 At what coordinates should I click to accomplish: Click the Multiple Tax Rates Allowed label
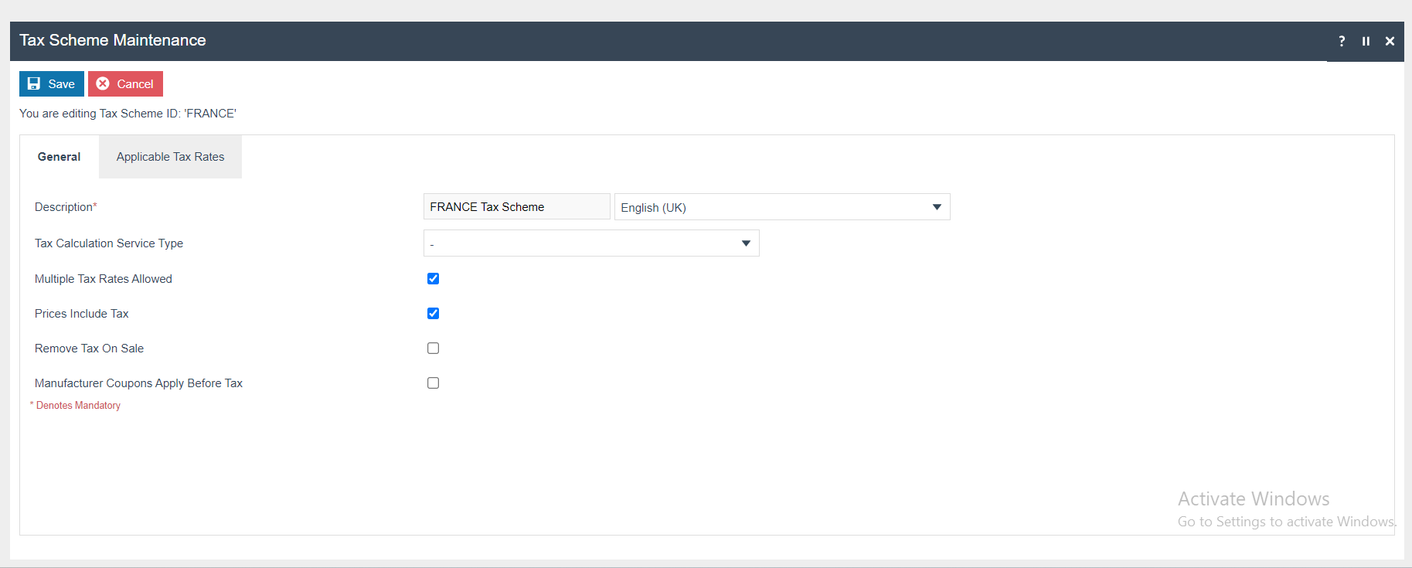point(103,279)
